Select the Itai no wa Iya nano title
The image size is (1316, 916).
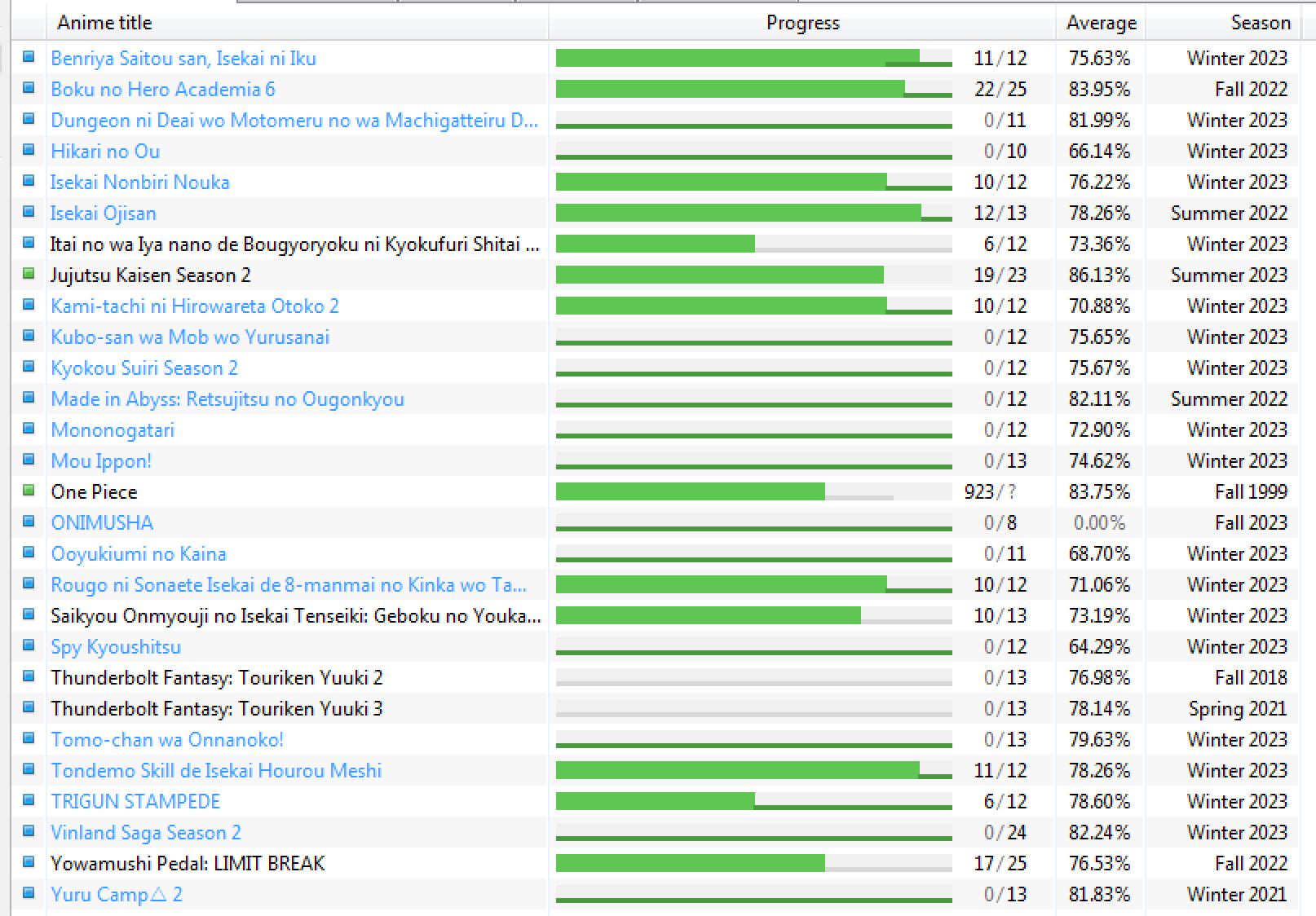point(295,244)
